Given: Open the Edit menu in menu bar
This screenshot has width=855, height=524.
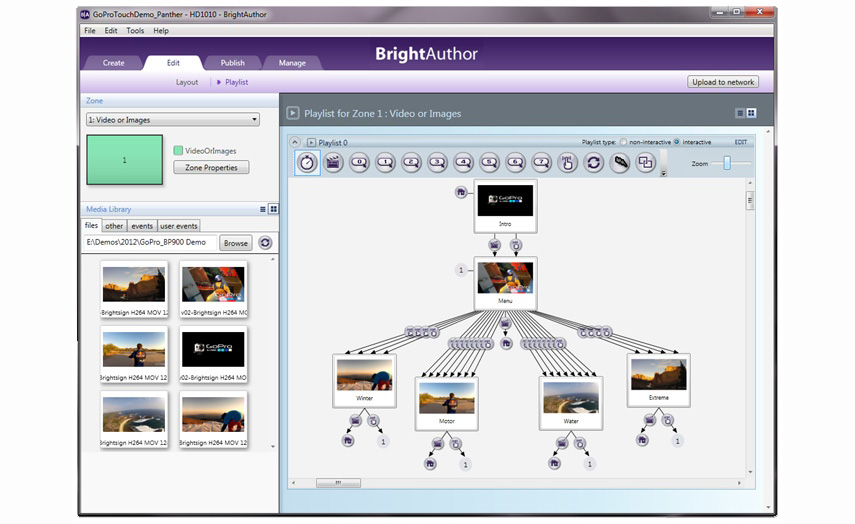Looking at the screenshot, I should point(111,31).
